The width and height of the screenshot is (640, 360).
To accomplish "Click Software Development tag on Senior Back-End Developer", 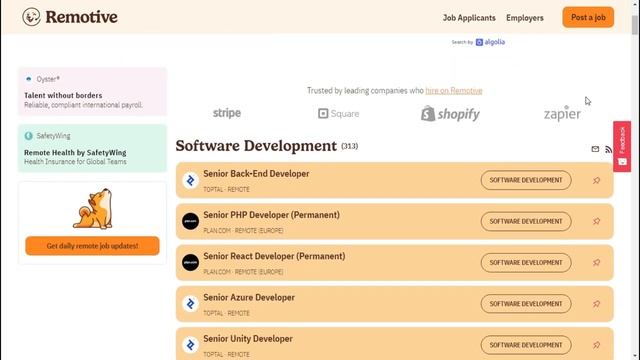I will tap(526, 180).
